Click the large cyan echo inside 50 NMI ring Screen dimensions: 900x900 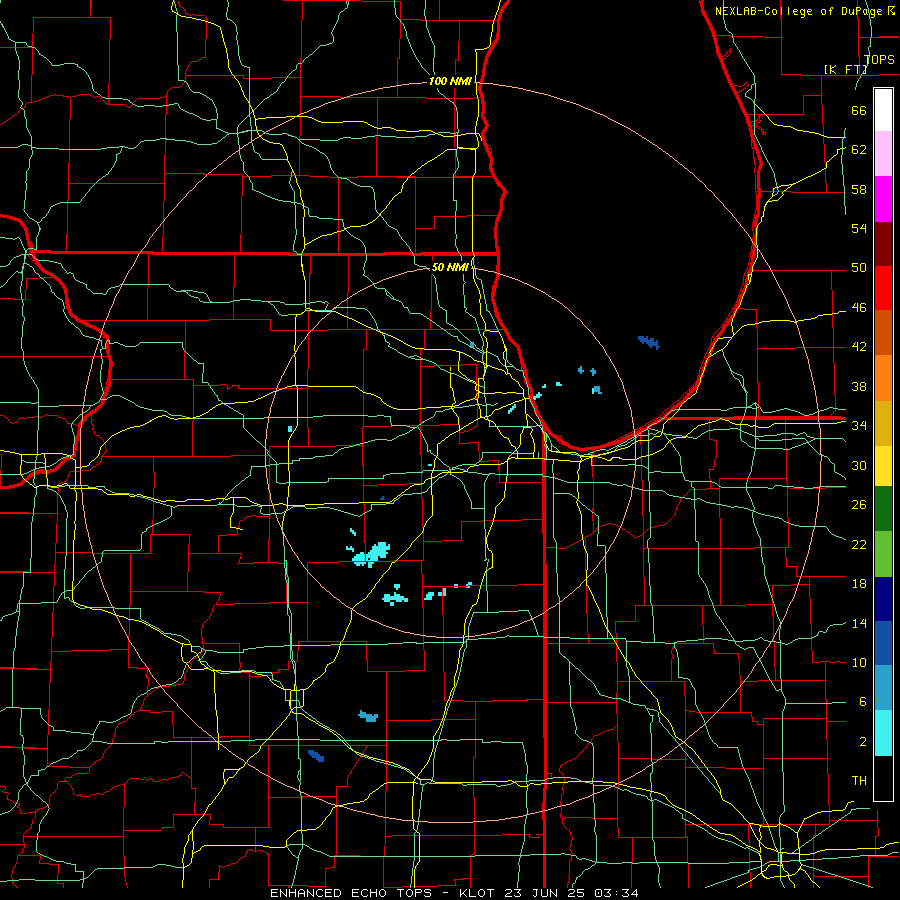pos(372,554)
